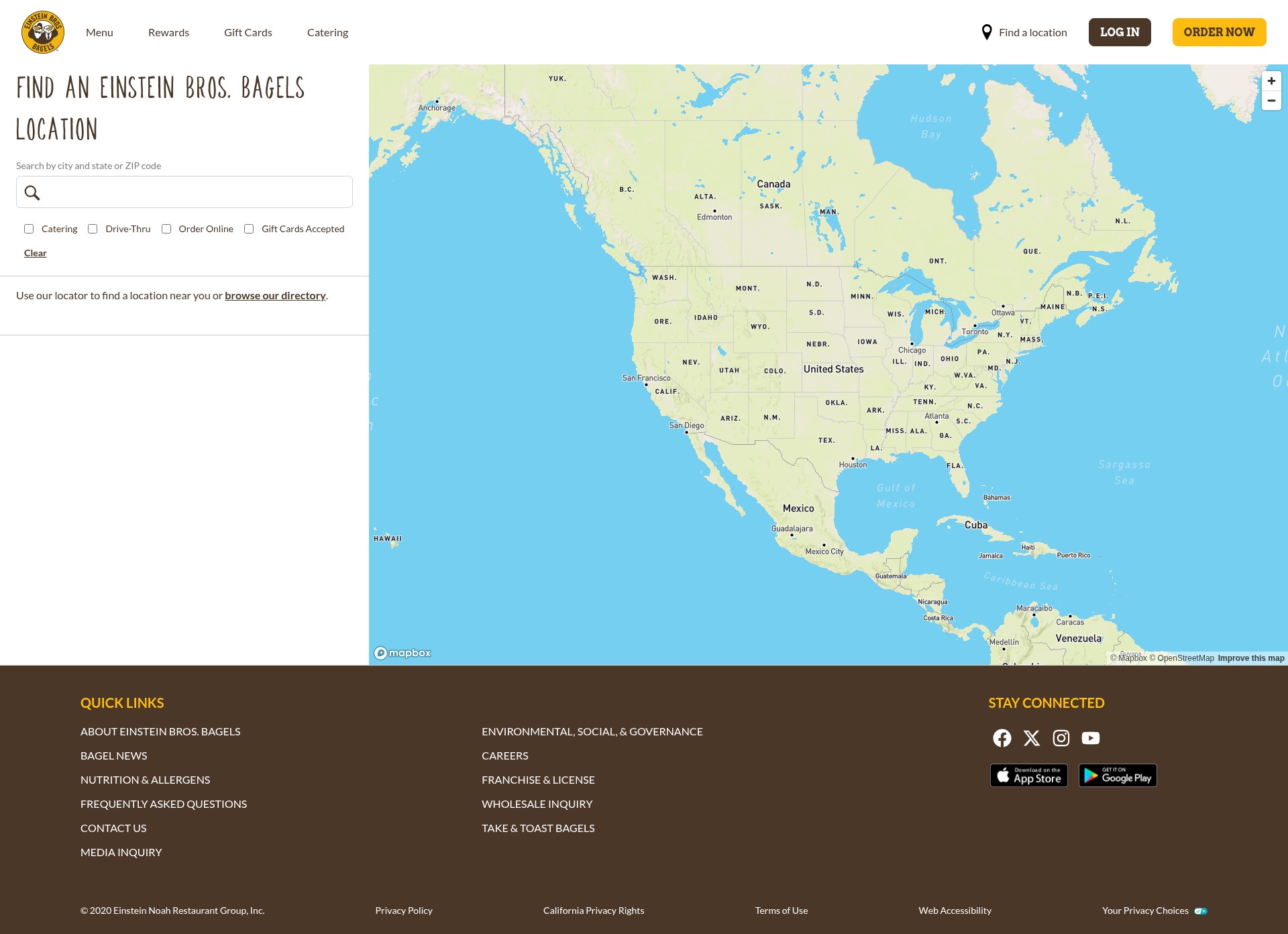
Task: Click the search magnifier icon
Action: [x=32, y=193]
